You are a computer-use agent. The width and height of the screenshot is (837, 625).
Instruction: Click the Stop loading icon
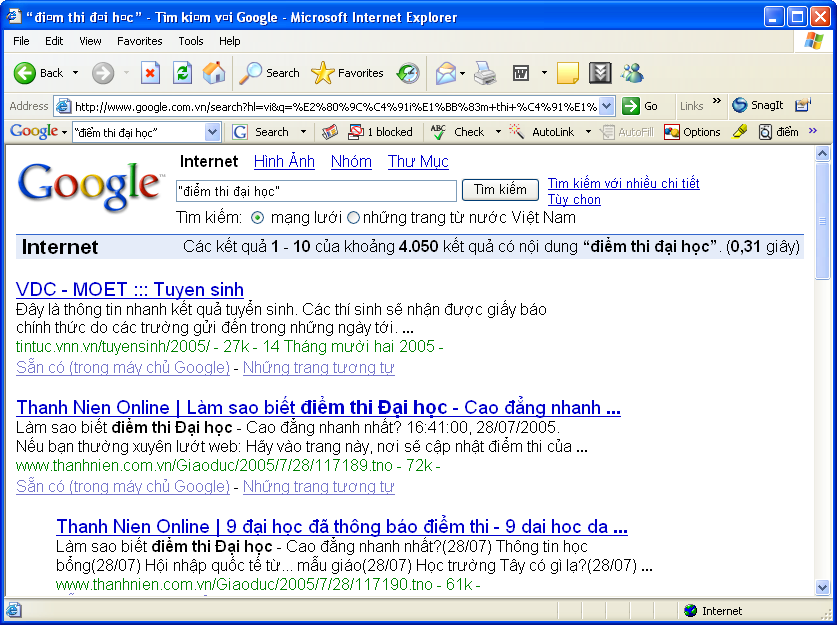coord(150,73)
